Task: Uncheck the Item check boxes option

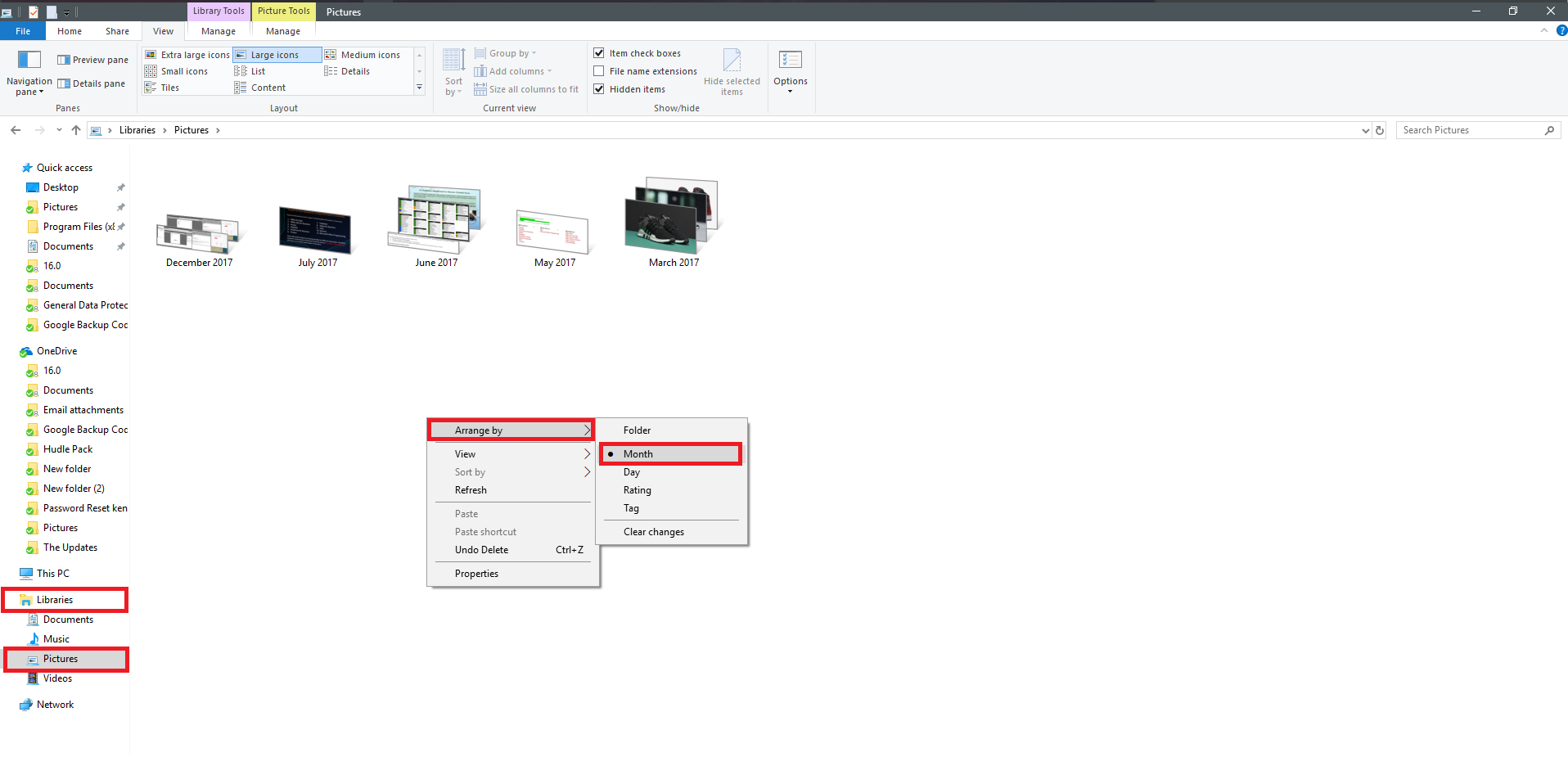Action: (x=599, y=53)
